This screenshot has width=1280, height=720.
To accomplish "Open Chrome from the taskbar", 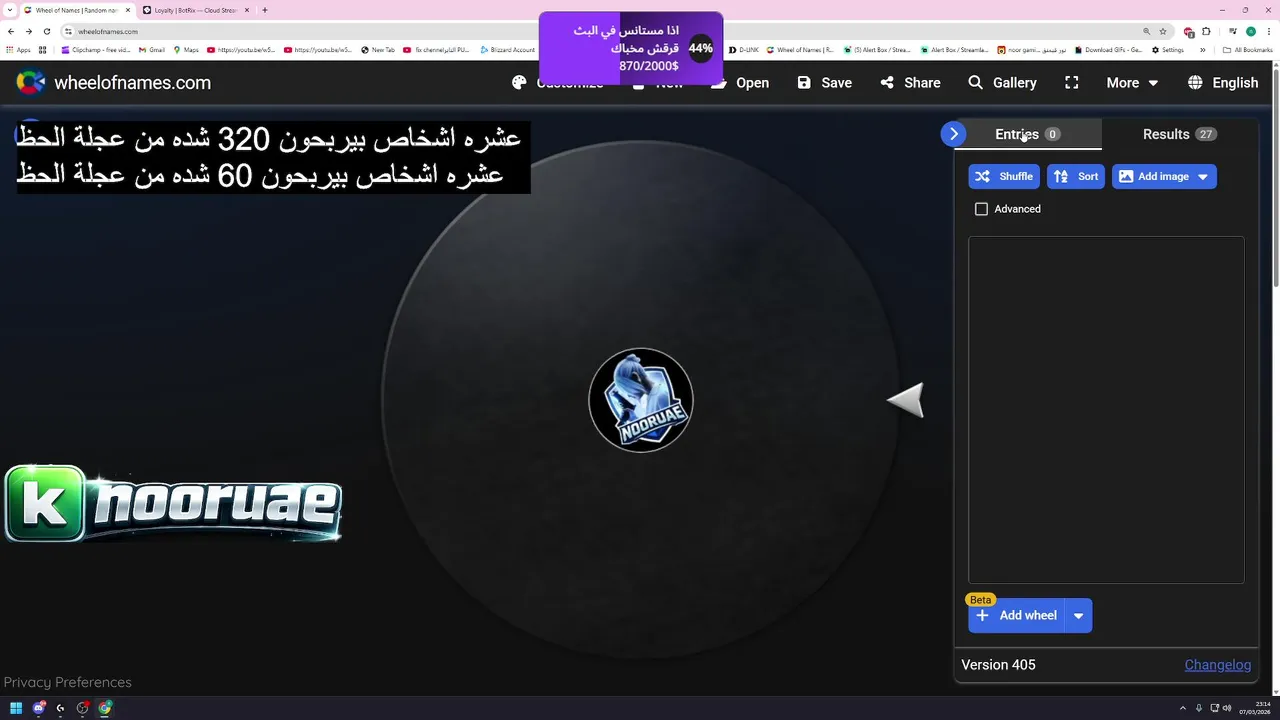I will click(105, 708).
